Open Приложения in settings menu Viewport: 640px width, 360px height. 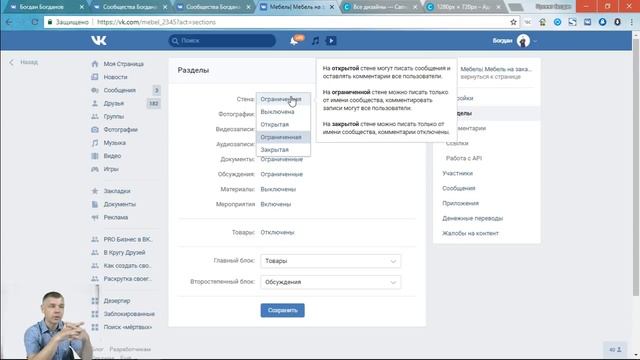pyautogui.click(x=460, y=203)
